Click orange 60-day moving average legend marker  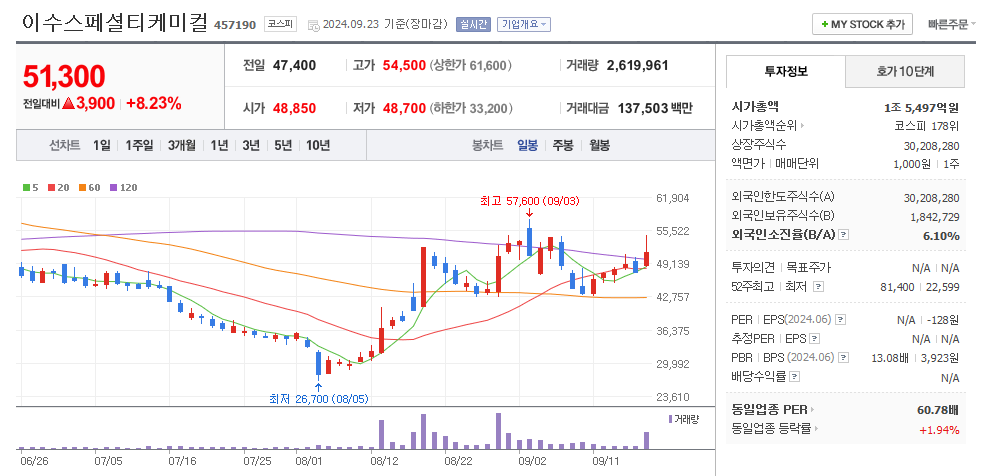point(82,187)
